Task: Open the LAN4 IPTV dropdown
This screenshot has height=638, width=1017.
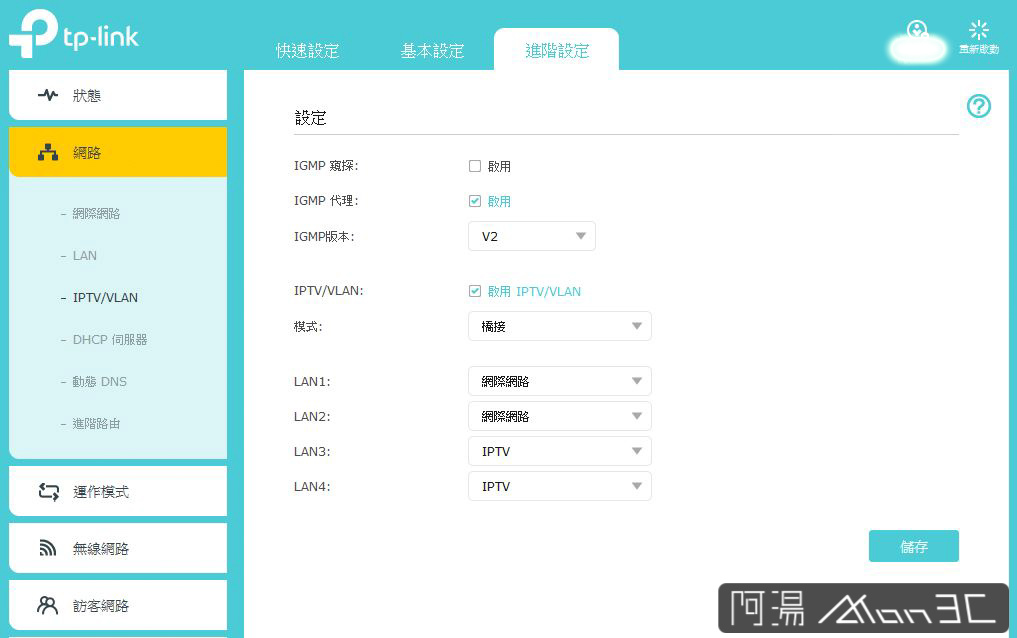Action: [x=560, y=486]
